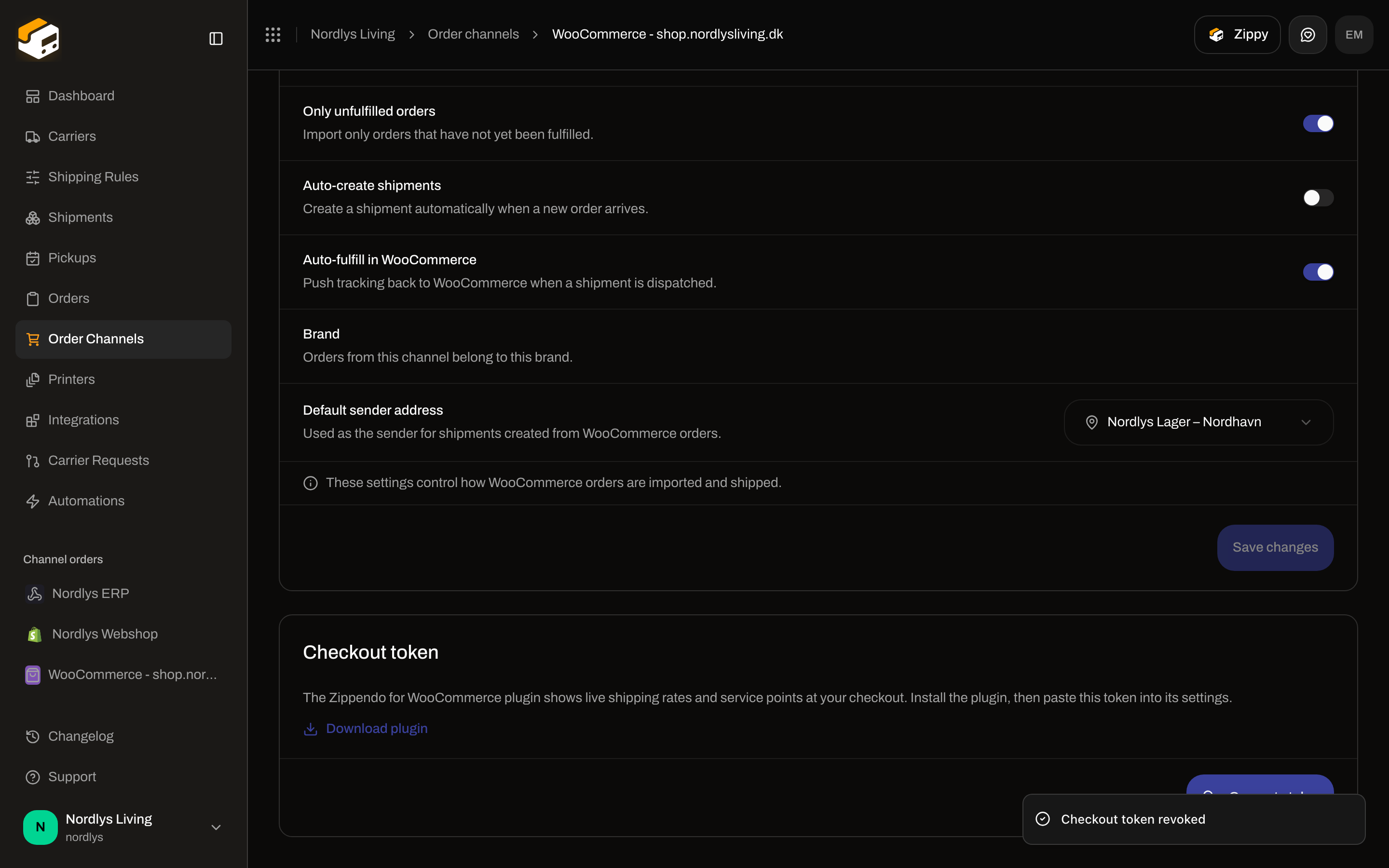The height and width of the screenshot is (868, 1389).
Task: Collapse the sidebar panel
Action: (x=216, y=39)
